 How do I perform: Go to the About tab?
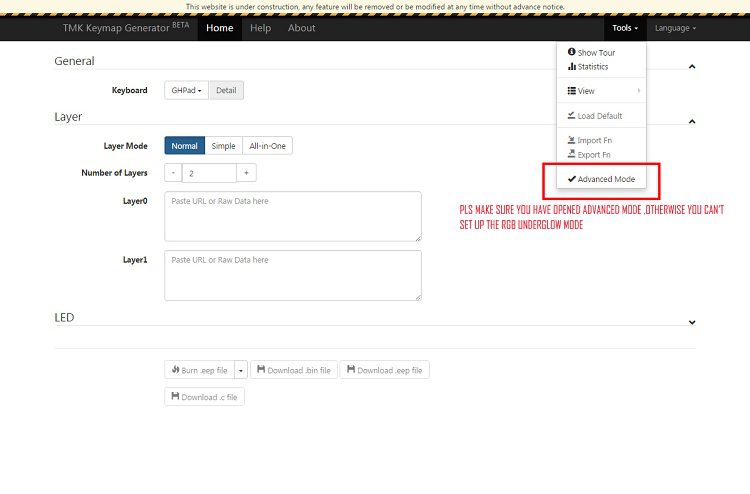[x=301, y=28]
